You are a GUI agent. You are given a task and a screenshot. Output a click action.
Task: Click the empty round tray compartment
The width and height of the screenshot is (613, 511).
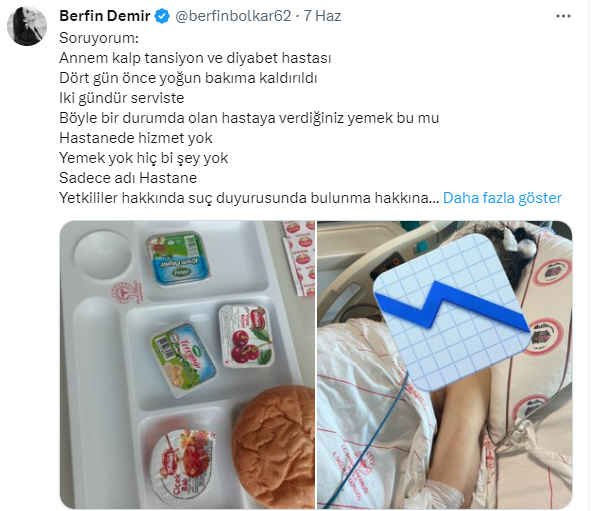(102, 254)
